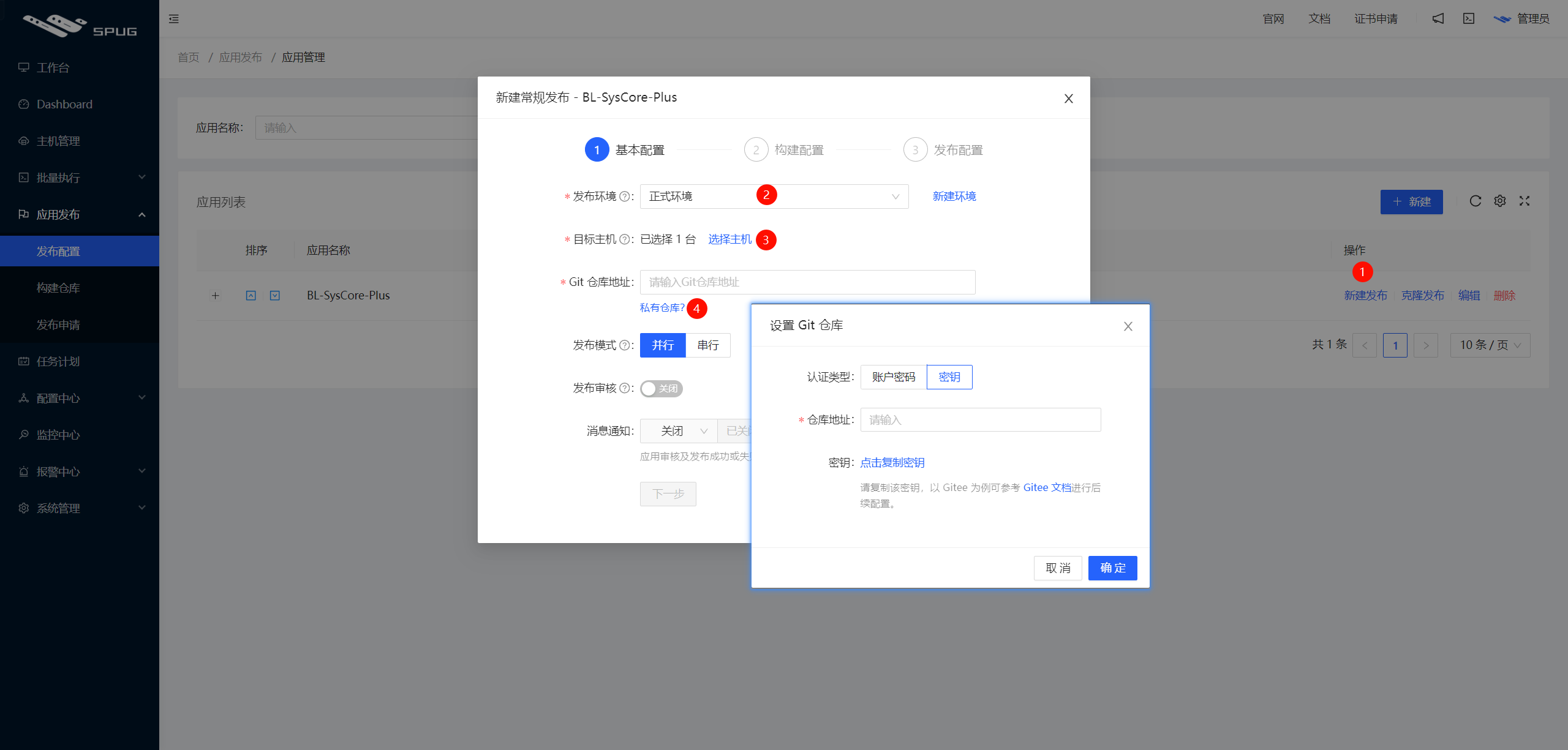Open the 消息通知 dropdown set to 关闭
This screenshot has height=750, width=1568.
click(679, 431)
